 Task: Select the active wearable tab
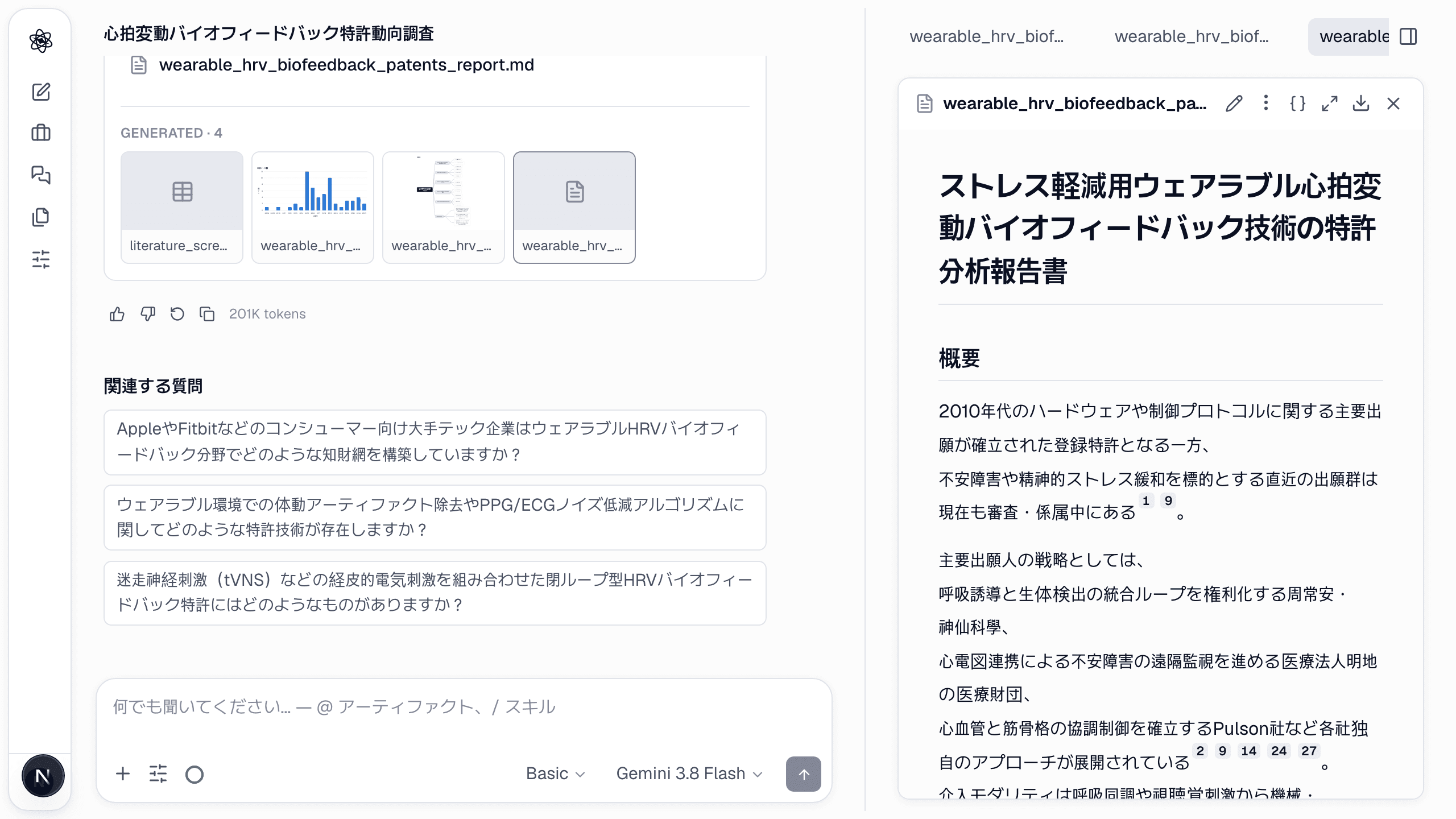(x=1349, y=36)
